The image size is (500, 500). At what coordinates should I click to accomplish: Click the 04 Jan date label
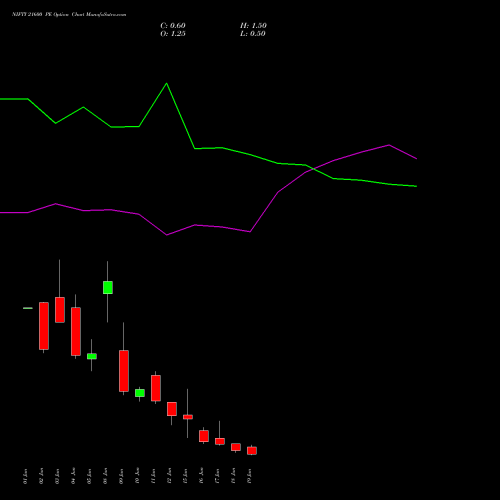click(x=73, y=476)
